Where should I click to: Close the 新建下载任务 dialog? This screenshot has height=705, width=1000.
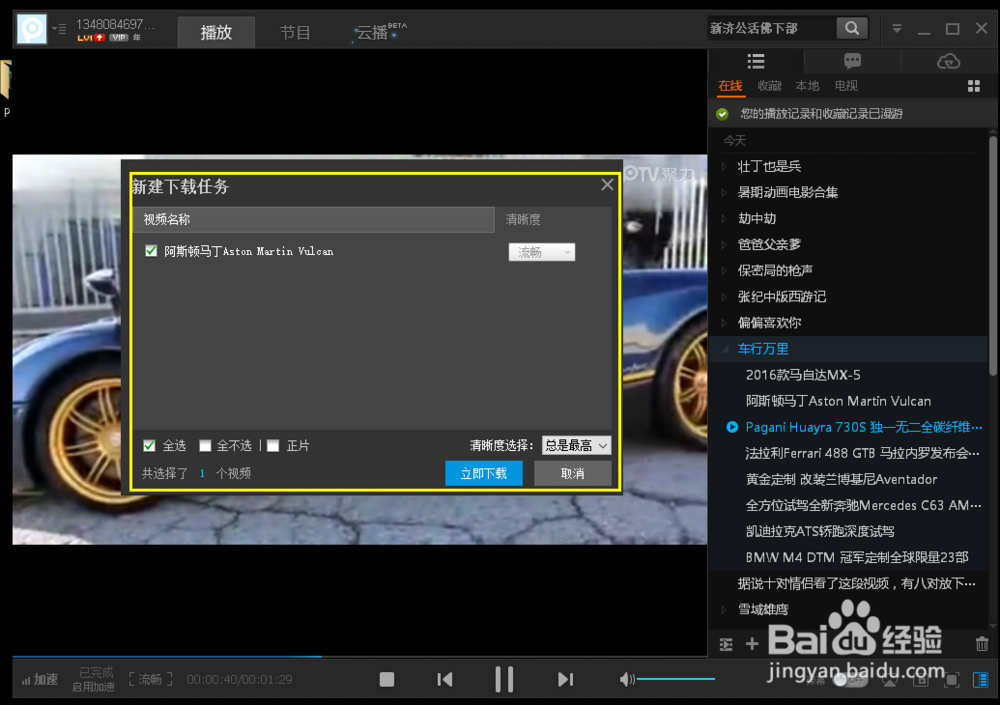(607, 184)
